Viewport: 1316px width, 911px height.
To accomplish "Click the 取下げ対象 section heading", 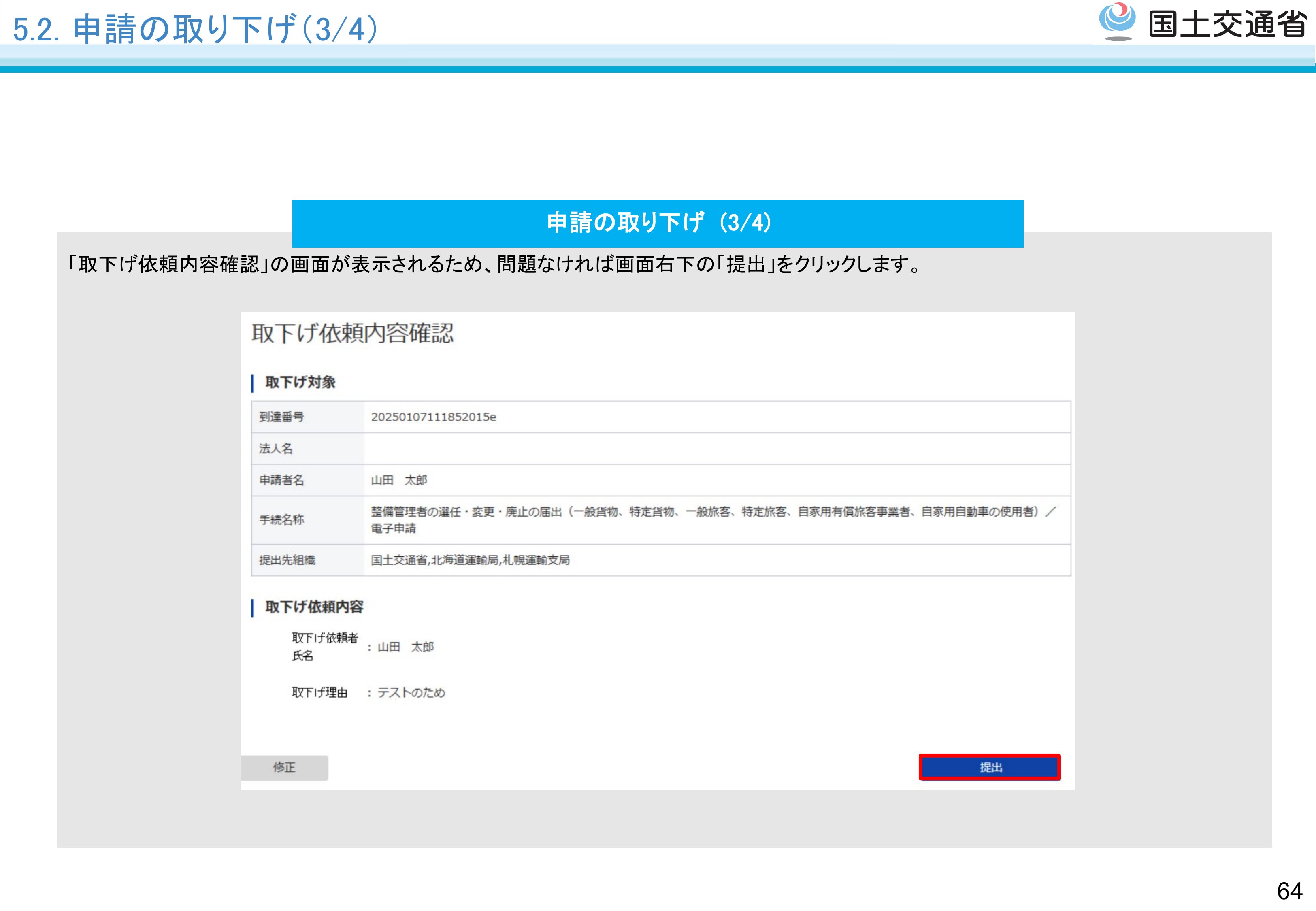I will pyautogui.click(x=300, y=383).
